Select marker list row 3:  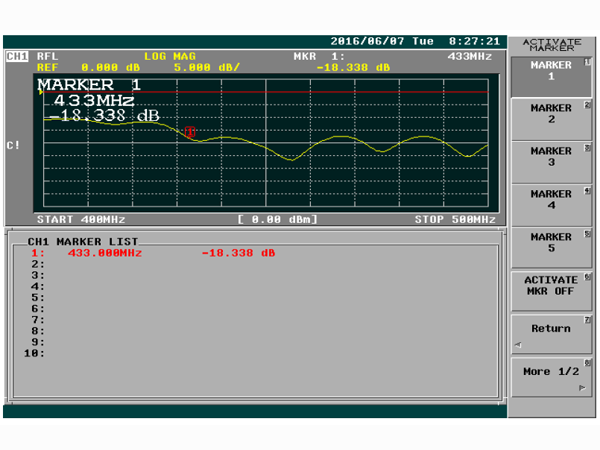[x=38, y=276]
